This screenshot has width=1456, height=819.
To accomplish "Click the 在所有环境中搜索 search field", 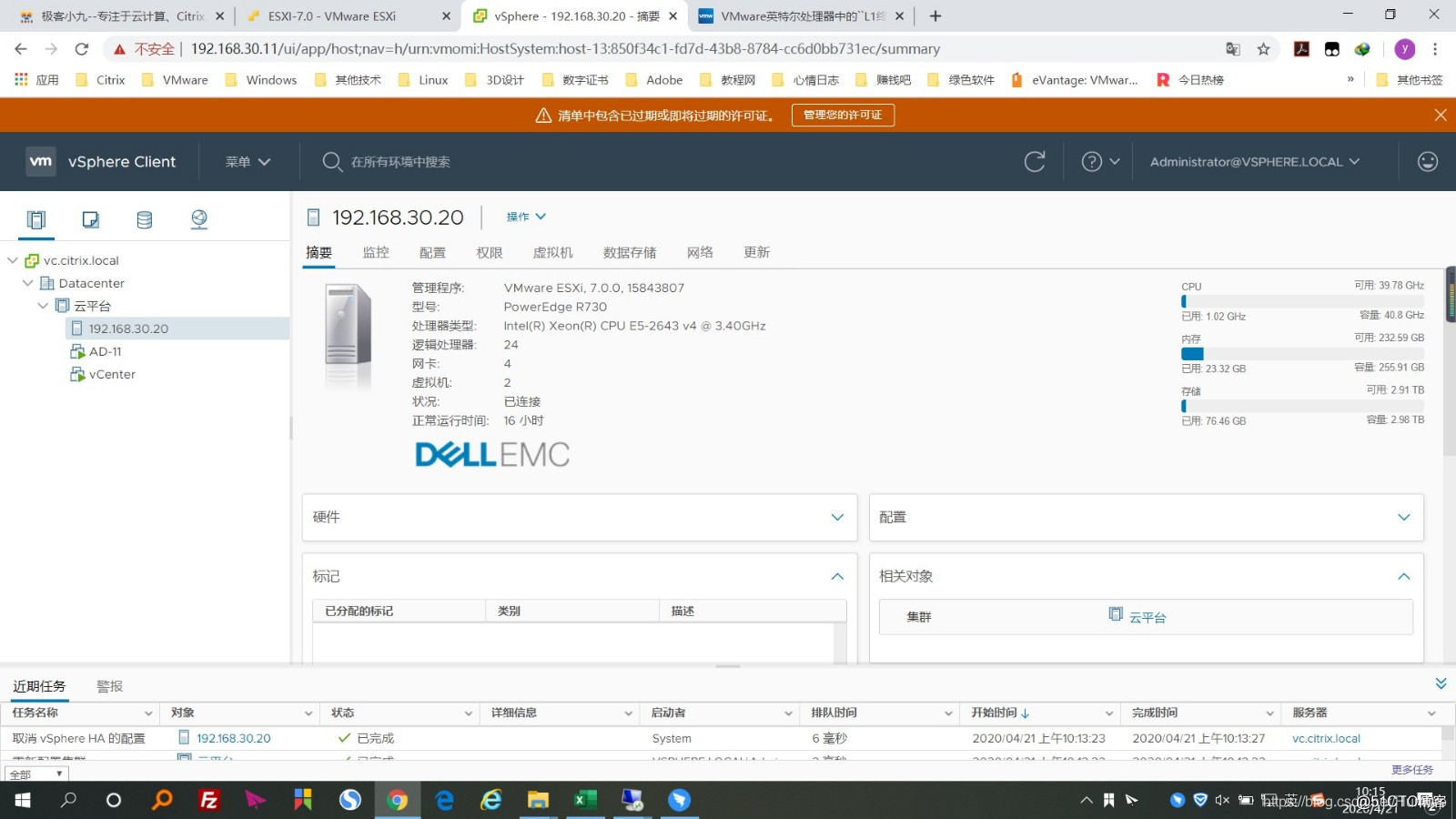I will (x=400, y=162).
